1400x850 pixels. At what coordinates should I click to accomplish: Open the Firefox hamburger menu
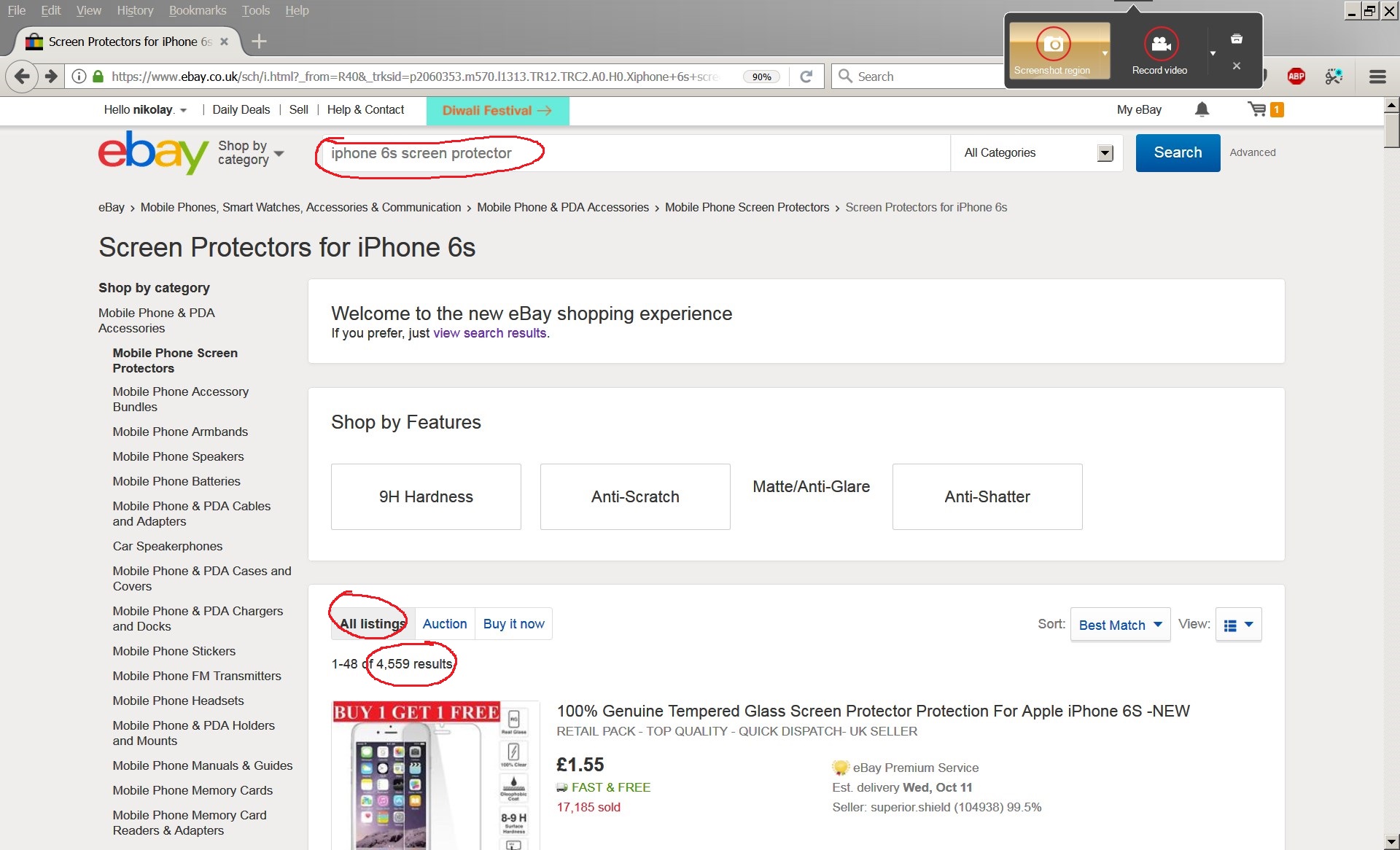click(1377, 77)
